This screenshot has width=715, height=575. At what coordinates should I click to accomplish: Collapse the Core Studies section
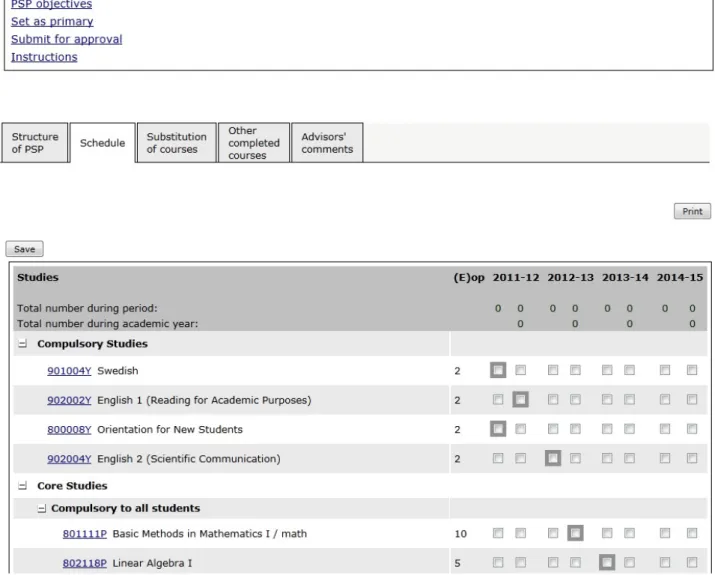click(22, 486)
